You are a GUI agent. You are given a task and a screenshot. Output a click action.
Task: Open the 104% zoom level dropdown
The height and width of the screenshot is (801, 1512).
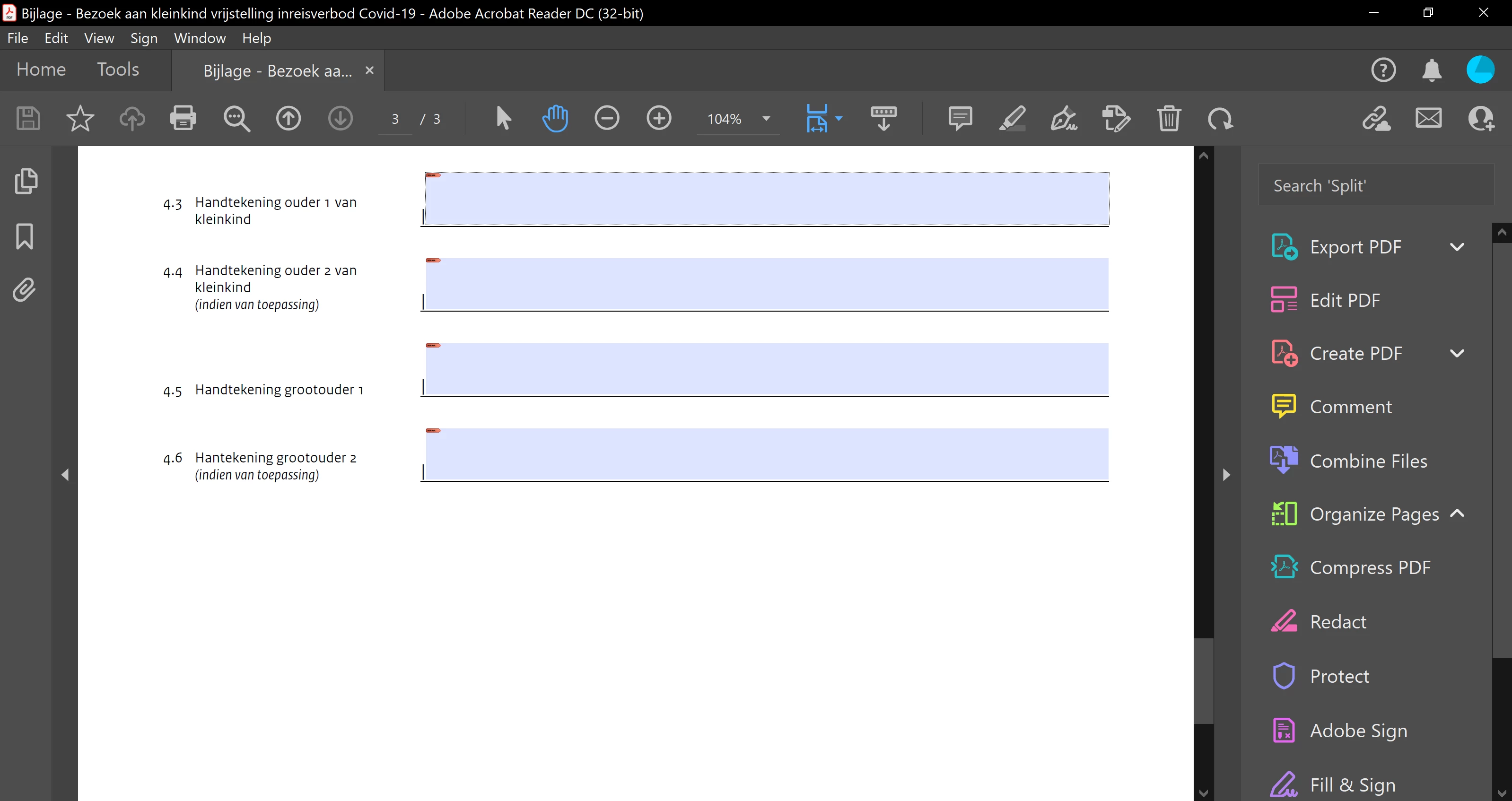(766, 119)
